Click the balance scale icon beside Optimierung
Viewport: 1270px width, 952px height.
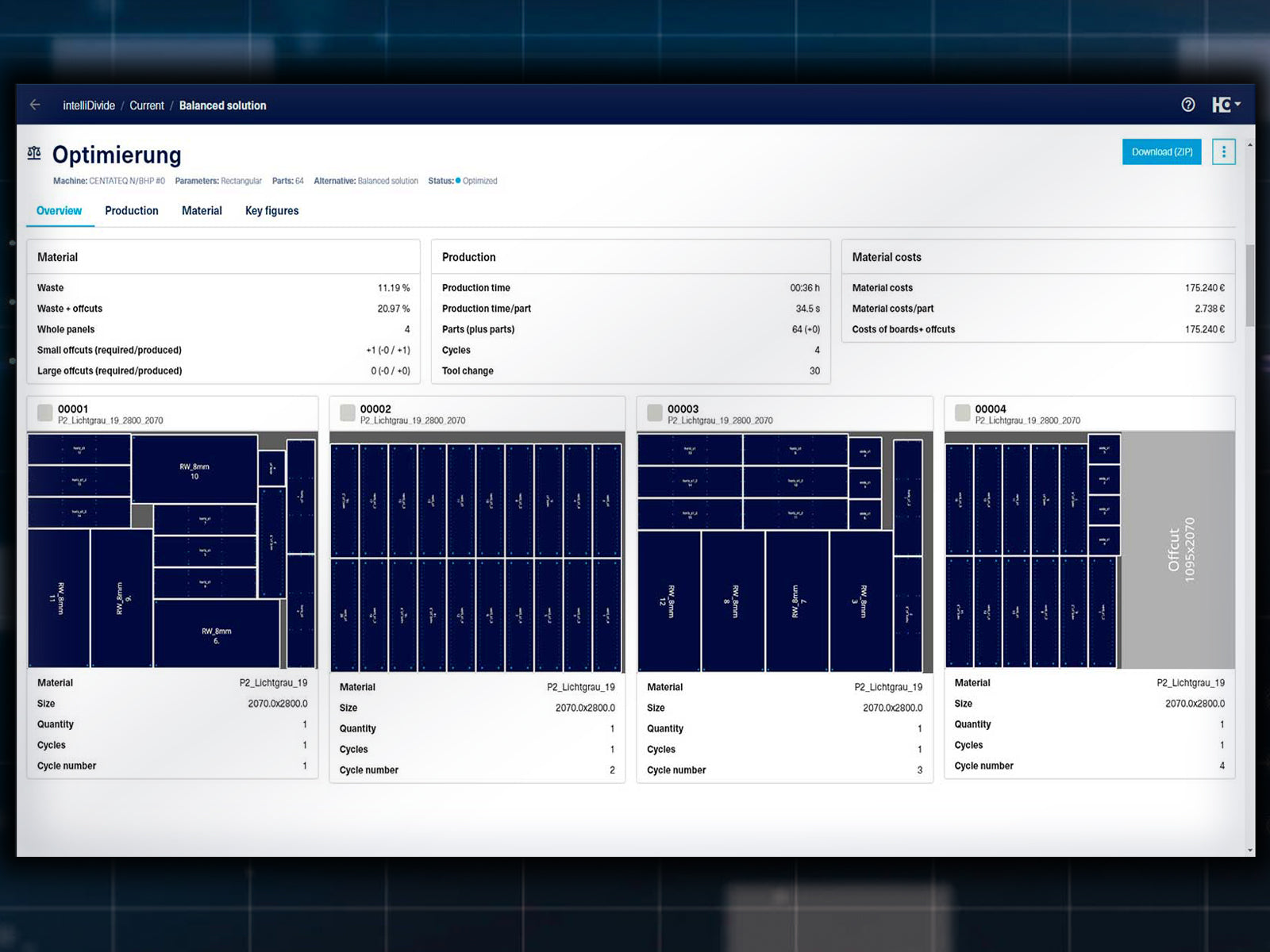[34, 153]
